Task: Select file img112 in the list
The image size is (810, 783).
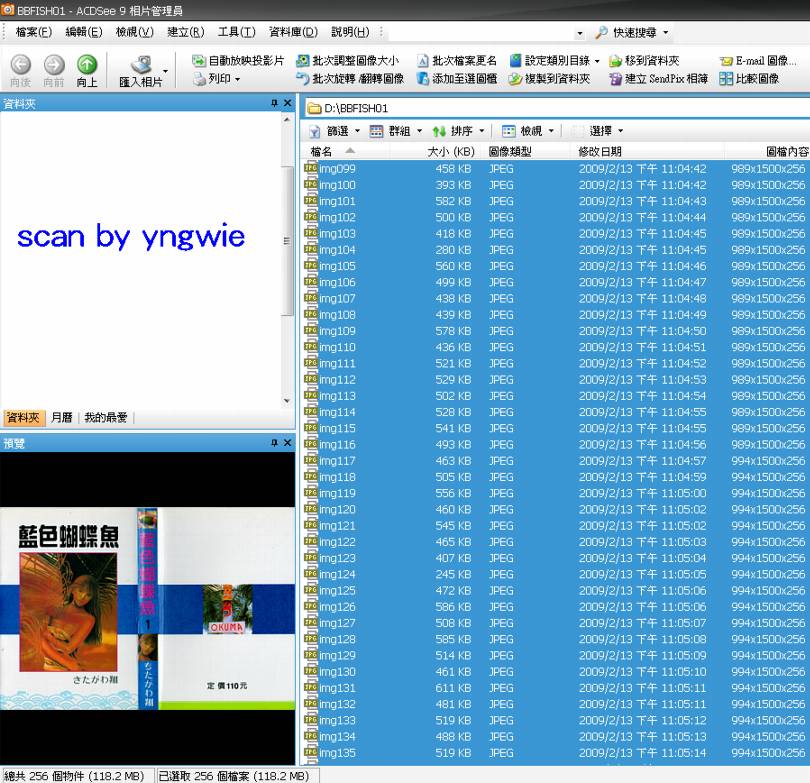Action: 337,380
